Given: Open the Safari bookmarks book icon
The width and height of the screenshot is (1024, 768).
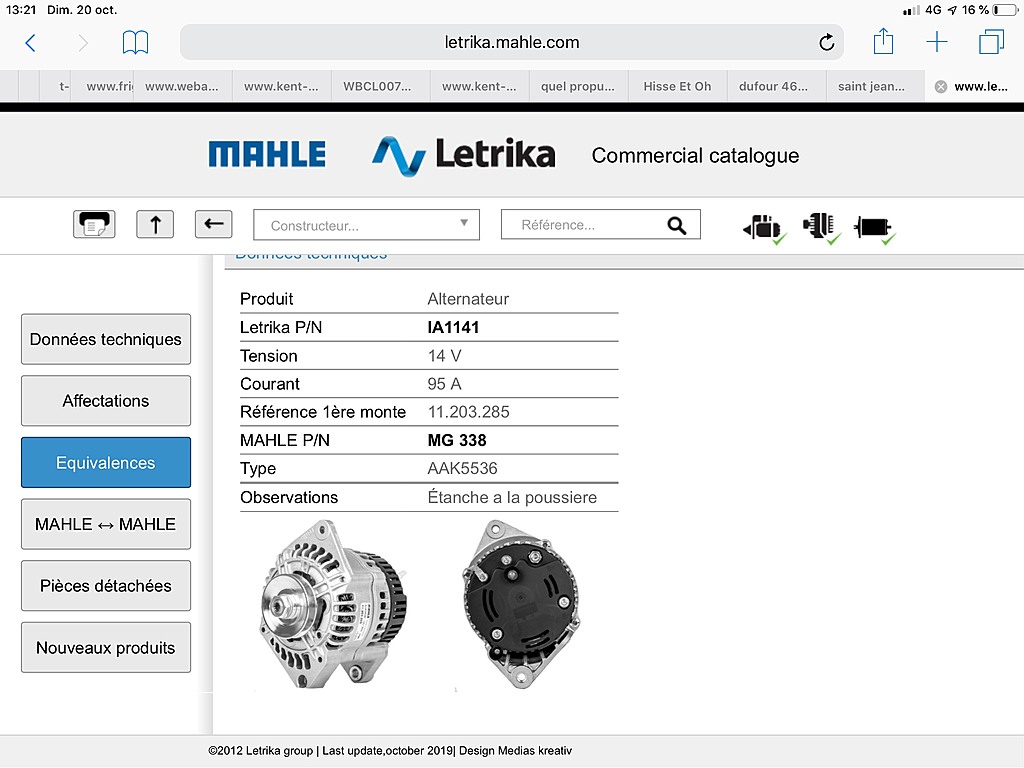Looking at the screenshot, I should [x=135, y=42].
